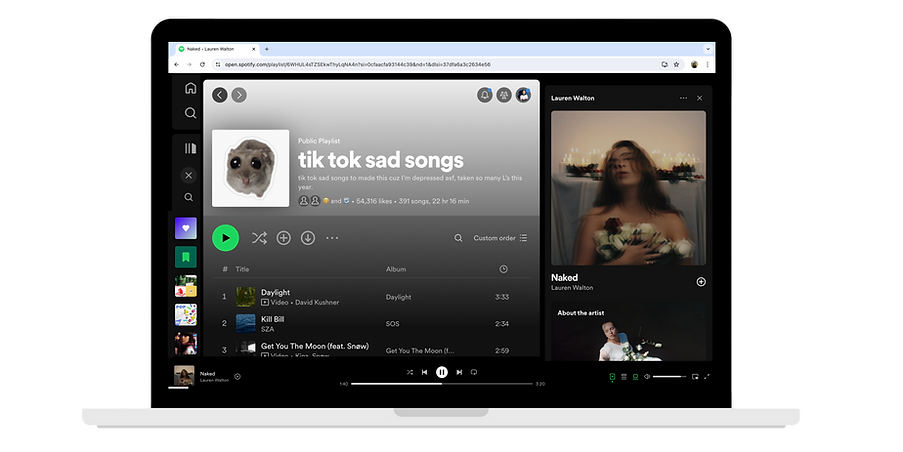Download the playlist with arrow icon

(308, 238)
